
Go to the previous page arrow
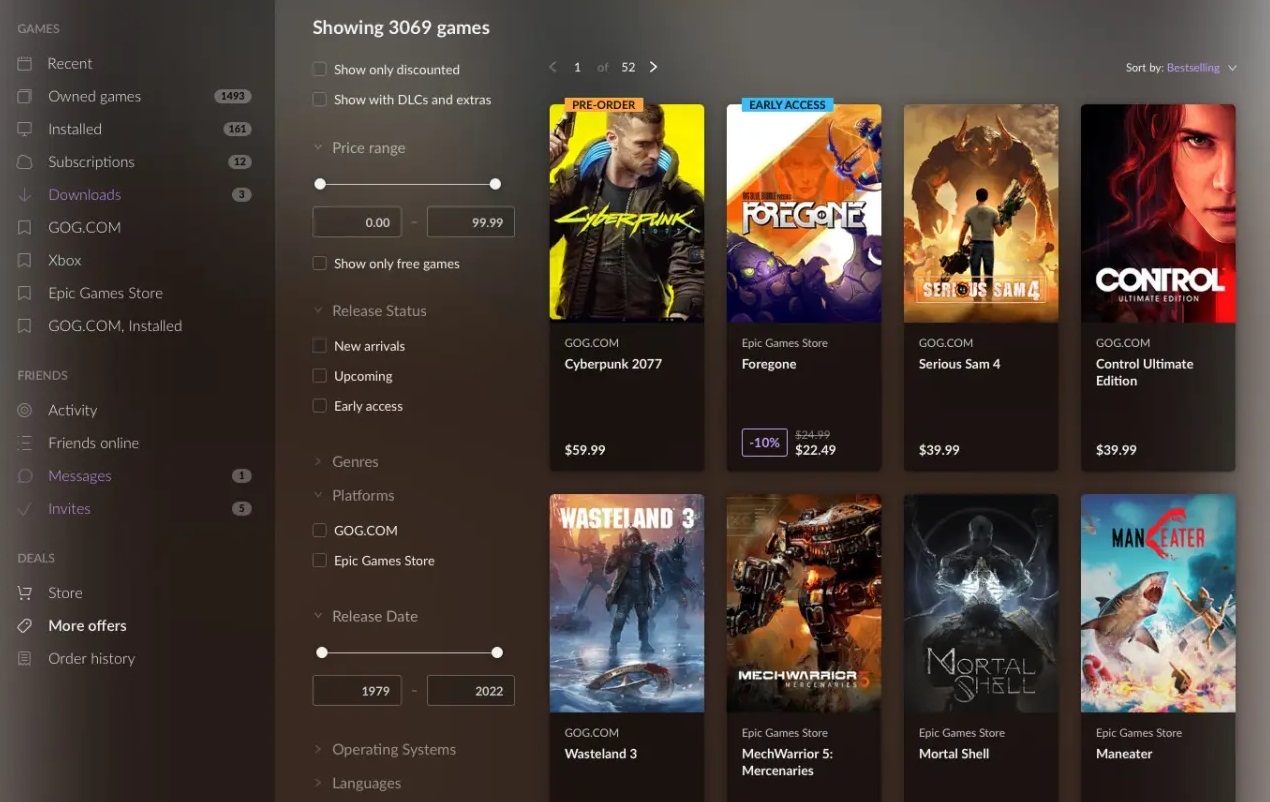click(x=553, y=67)
